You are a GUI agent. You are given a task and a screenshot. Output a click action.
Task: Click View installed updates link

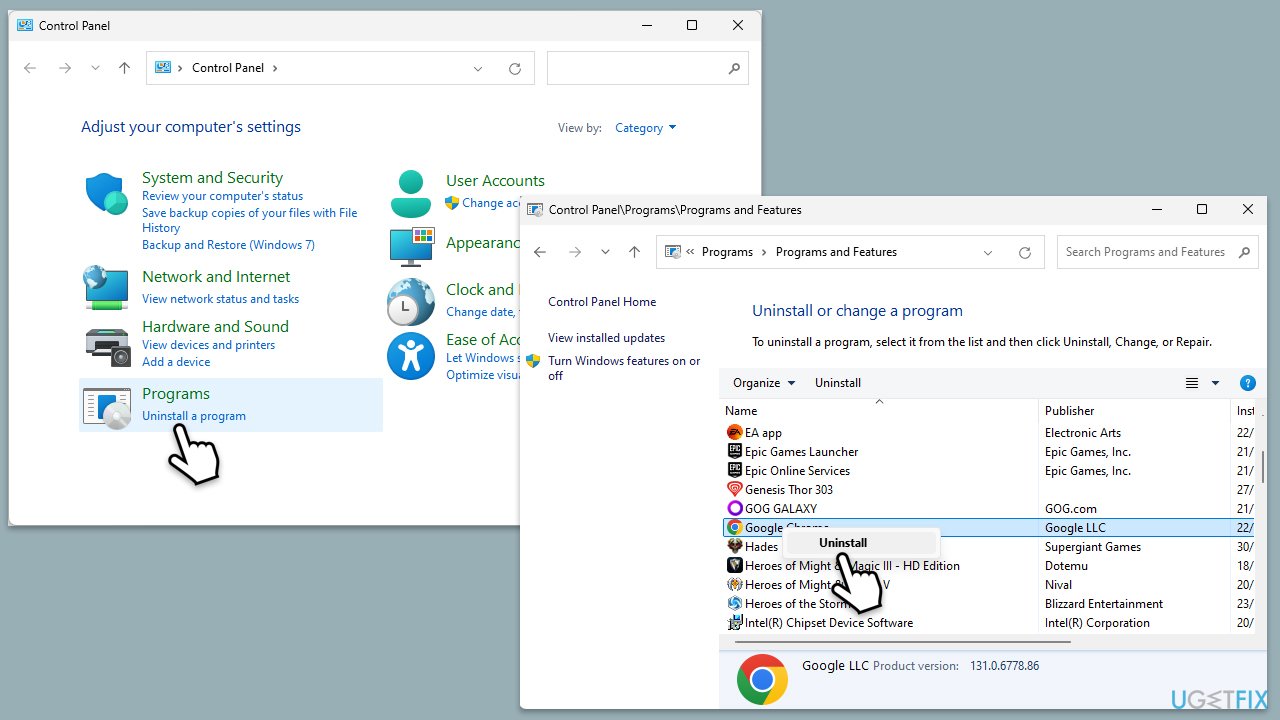[606, 338]
